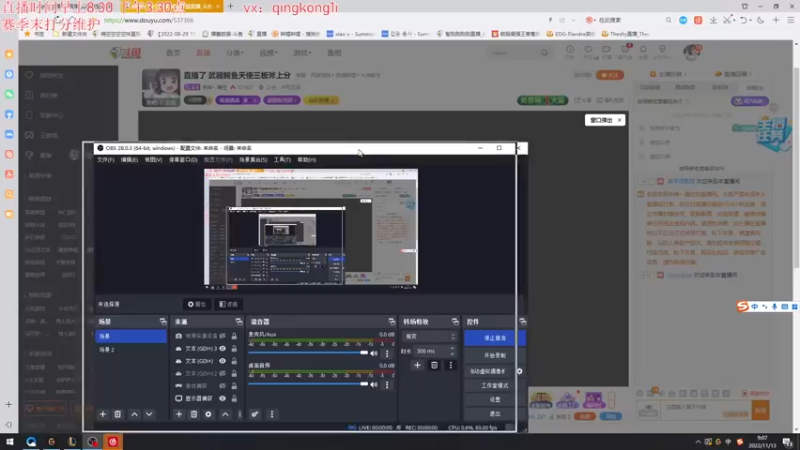Open Windows Start menu

10,442
